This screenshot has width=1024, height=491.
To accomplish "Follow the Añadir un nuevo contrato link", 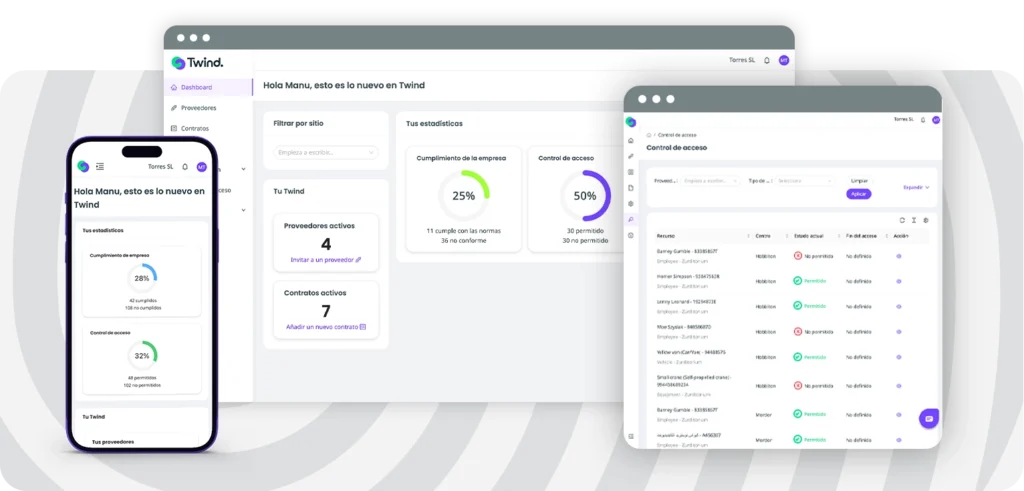I will 325,326.
